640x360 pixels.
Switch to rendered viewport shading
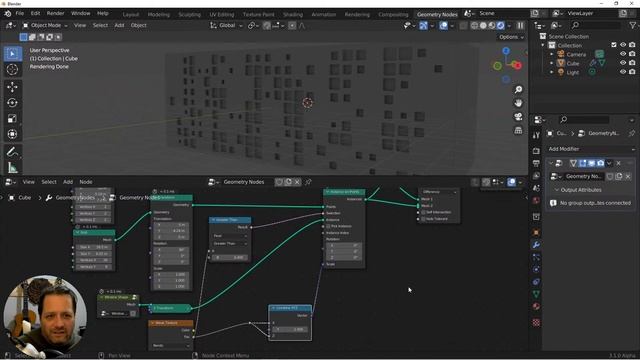click(x=501, y=25)
